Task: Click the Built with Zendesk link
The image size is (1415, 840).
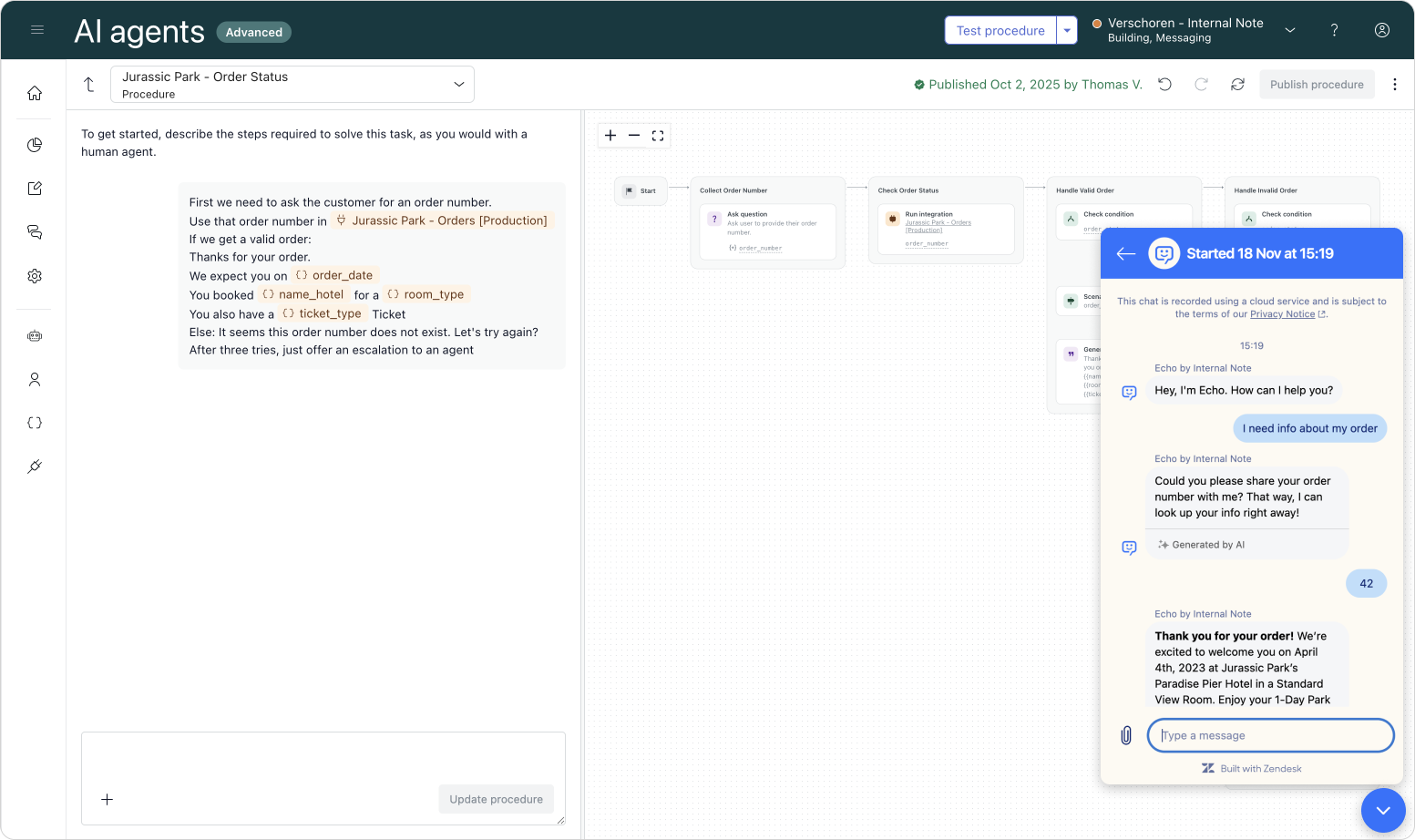Action: coord(1252,768)
